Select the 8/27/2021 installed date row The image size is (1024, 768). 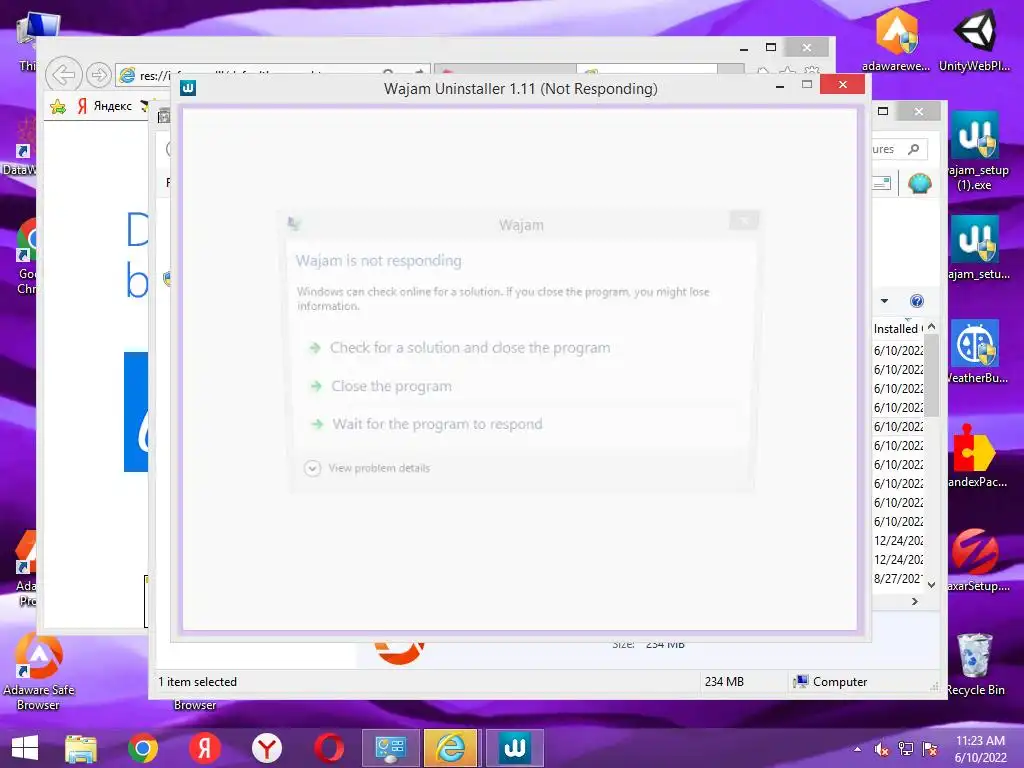(899, 579)
